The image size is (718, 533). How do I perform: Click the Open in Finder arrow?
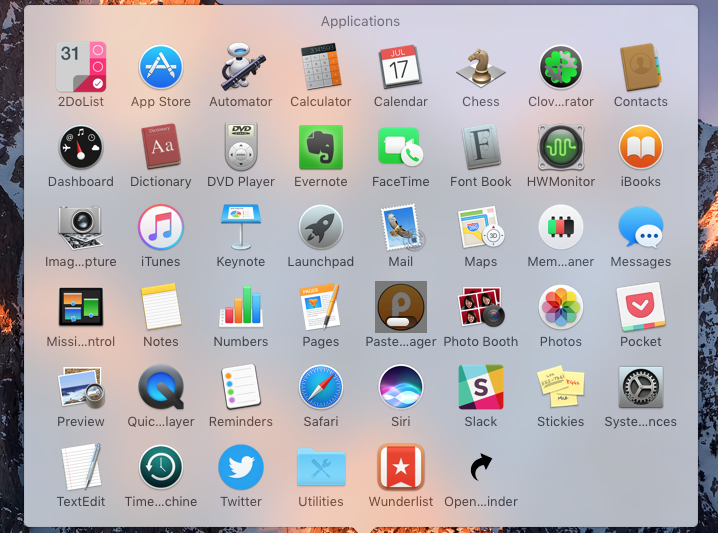pyautogui.click(x=481, y=467)
